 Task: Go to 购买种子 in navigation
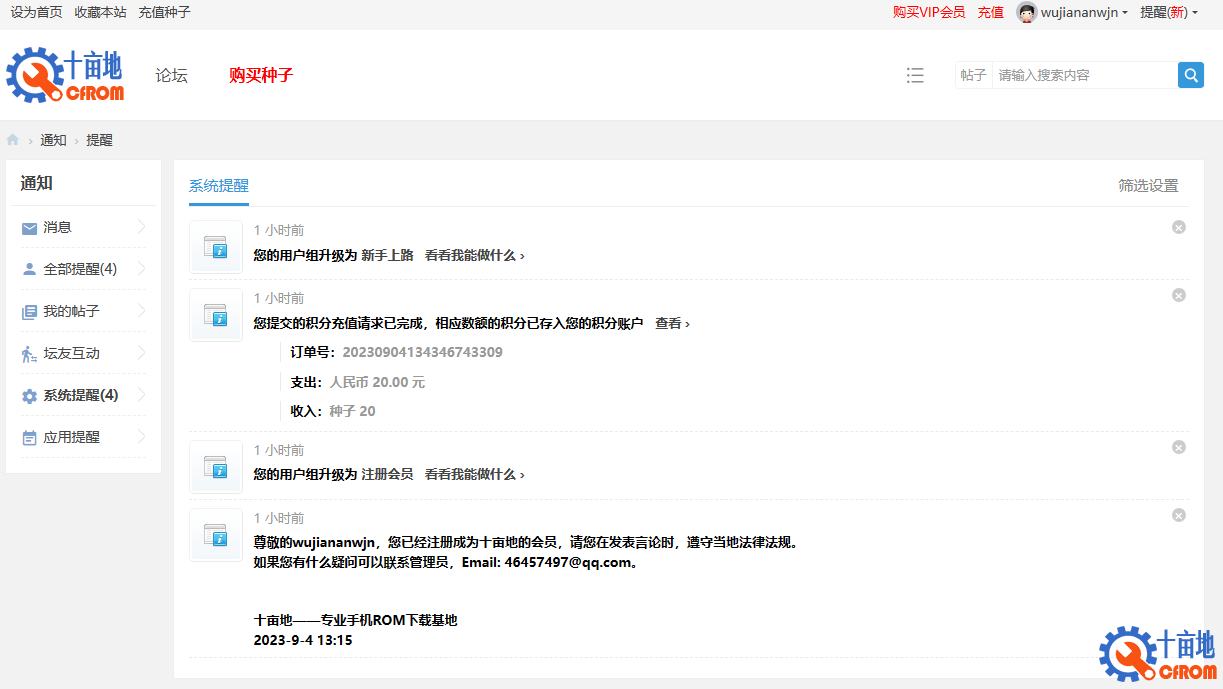point(260,75)
